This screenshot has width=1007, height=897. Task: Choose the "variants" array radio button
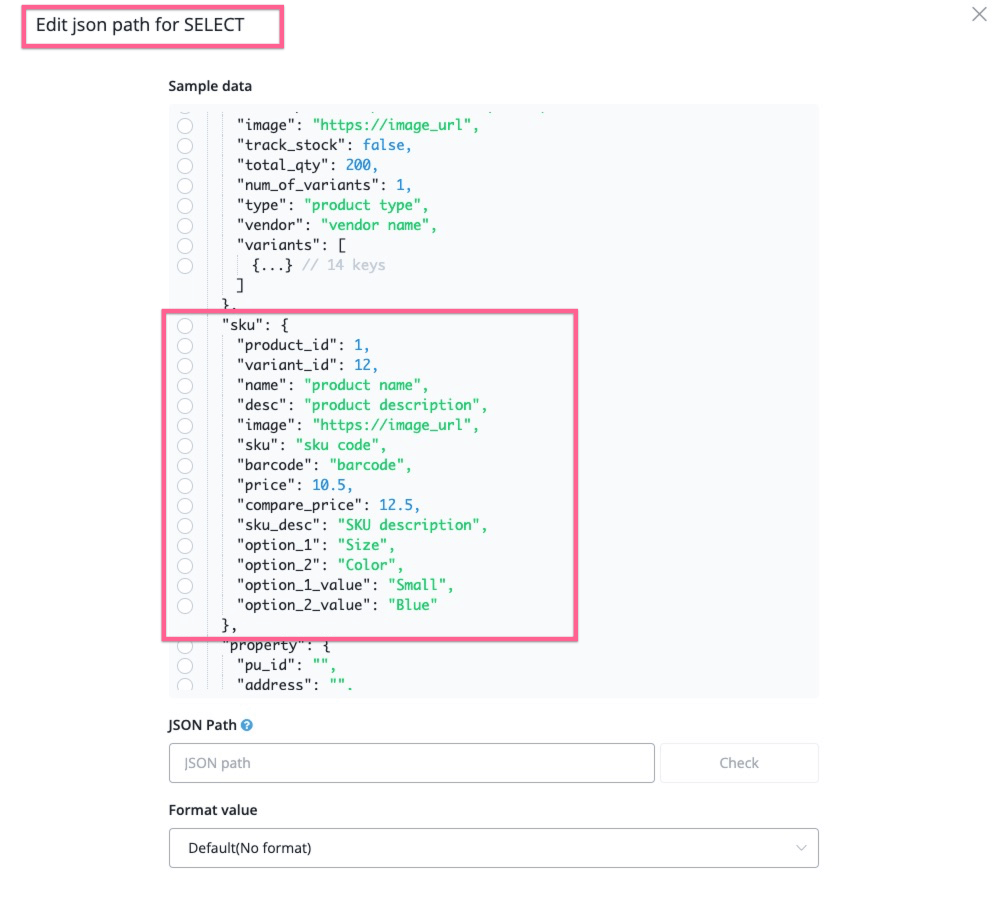(x=185, y=245)
